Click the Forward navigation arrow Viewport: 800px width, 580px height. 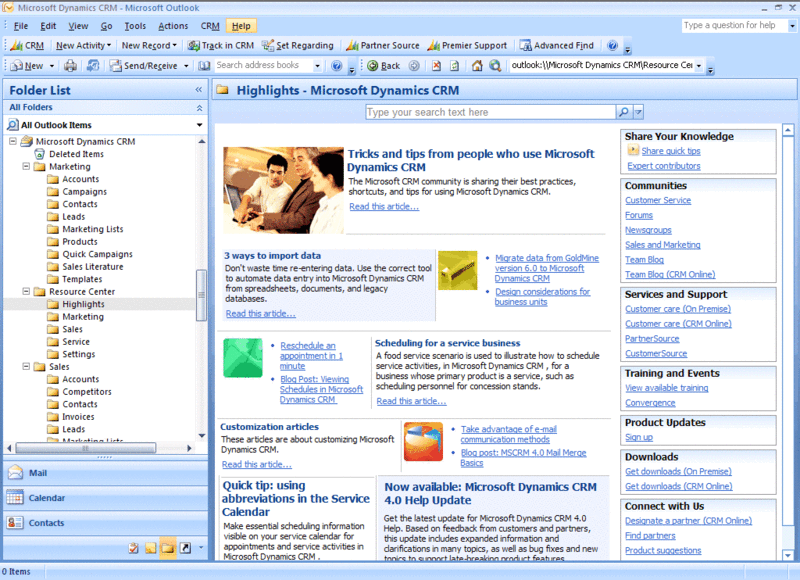(414, 65)
